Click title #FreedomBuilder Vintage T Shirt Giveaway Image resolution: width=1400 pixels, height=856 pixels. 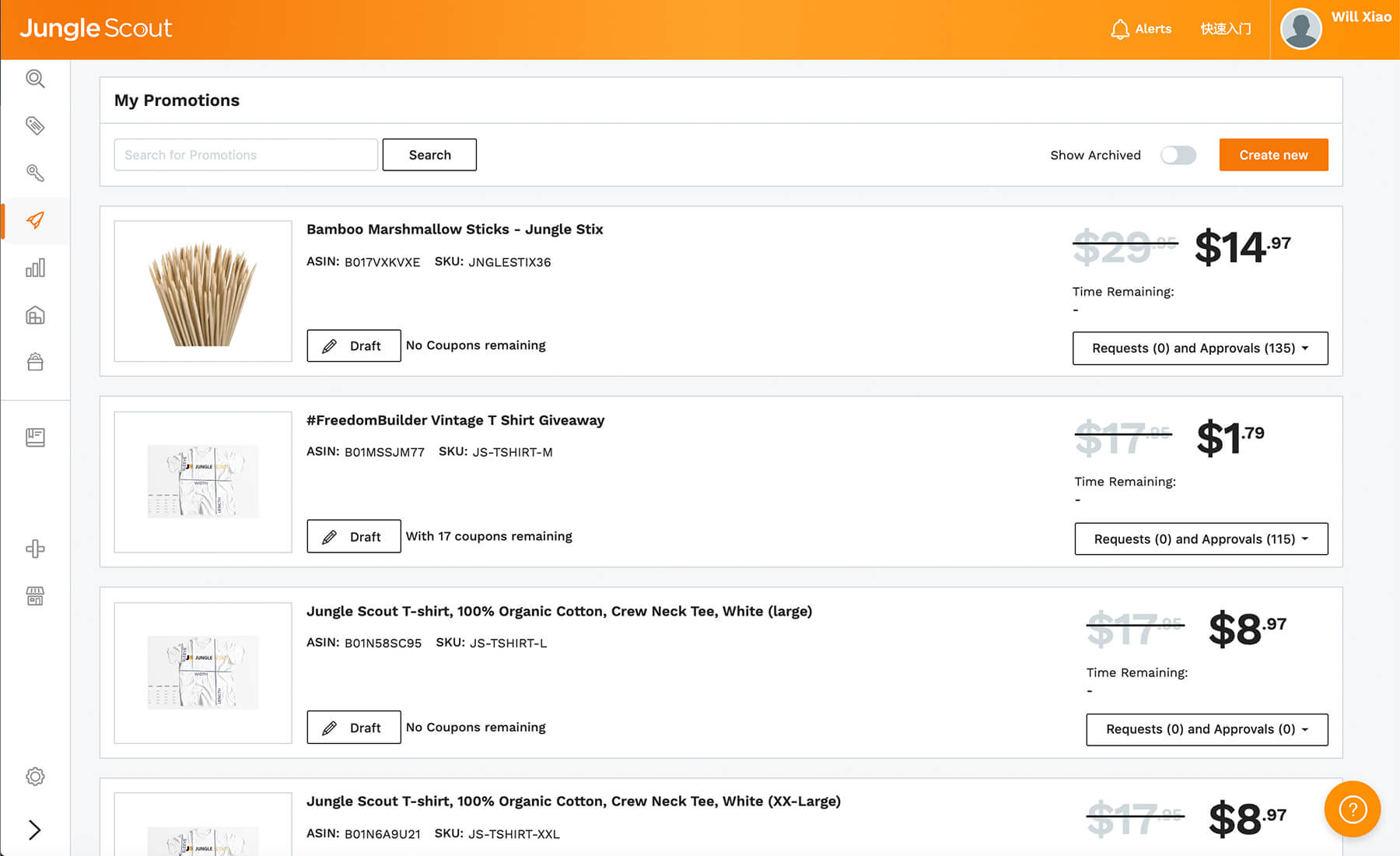(x=456, y=420)
